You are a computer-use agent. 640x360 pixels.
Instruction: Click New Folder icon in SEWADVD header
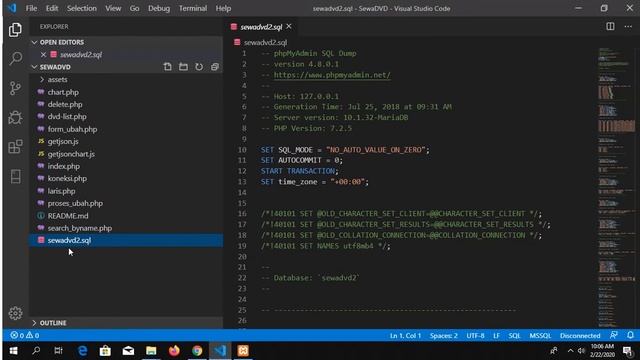click(x=183, y=67)
